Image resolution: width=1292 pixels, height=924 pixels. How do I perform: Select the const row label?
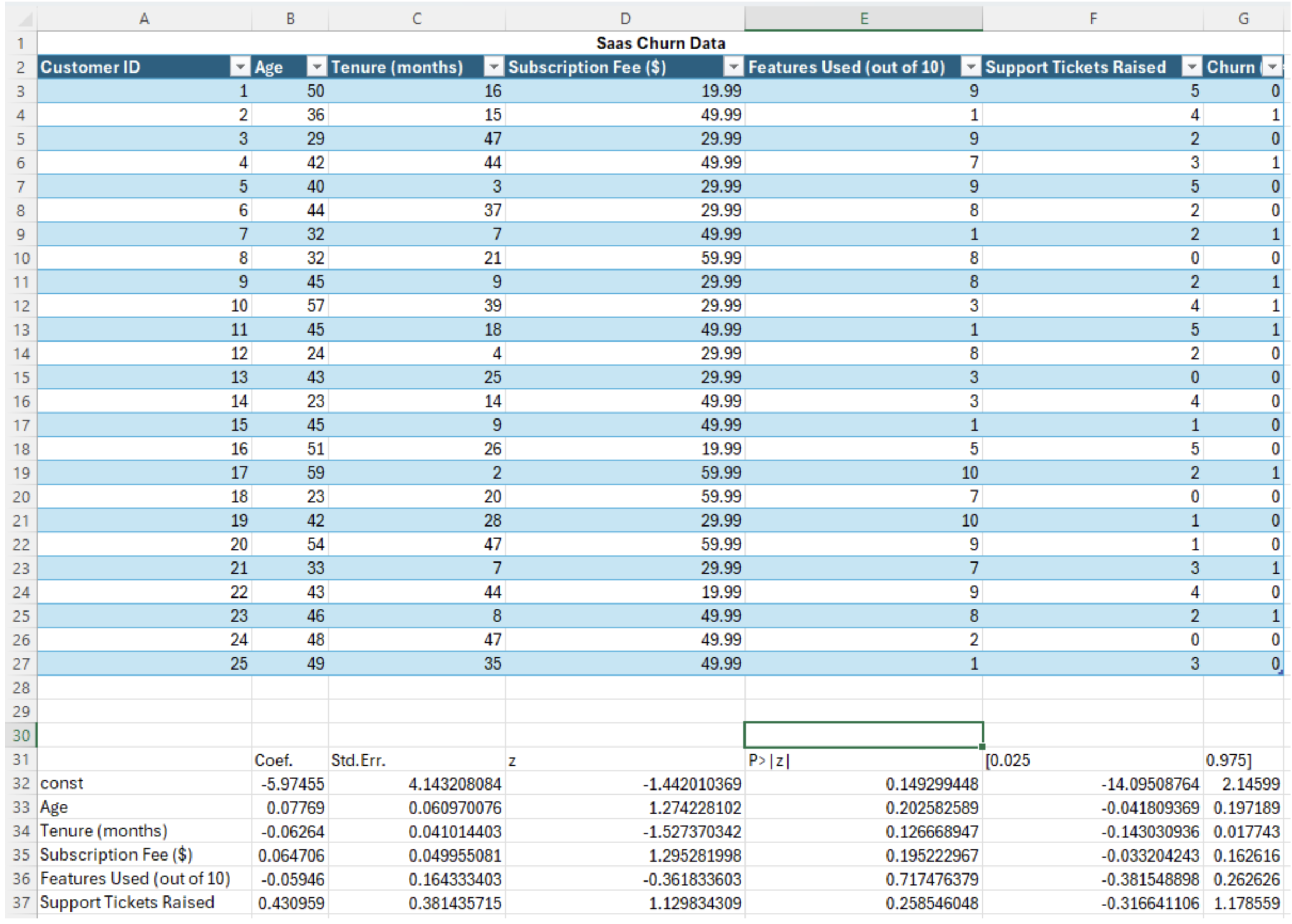tap(145, 784)
